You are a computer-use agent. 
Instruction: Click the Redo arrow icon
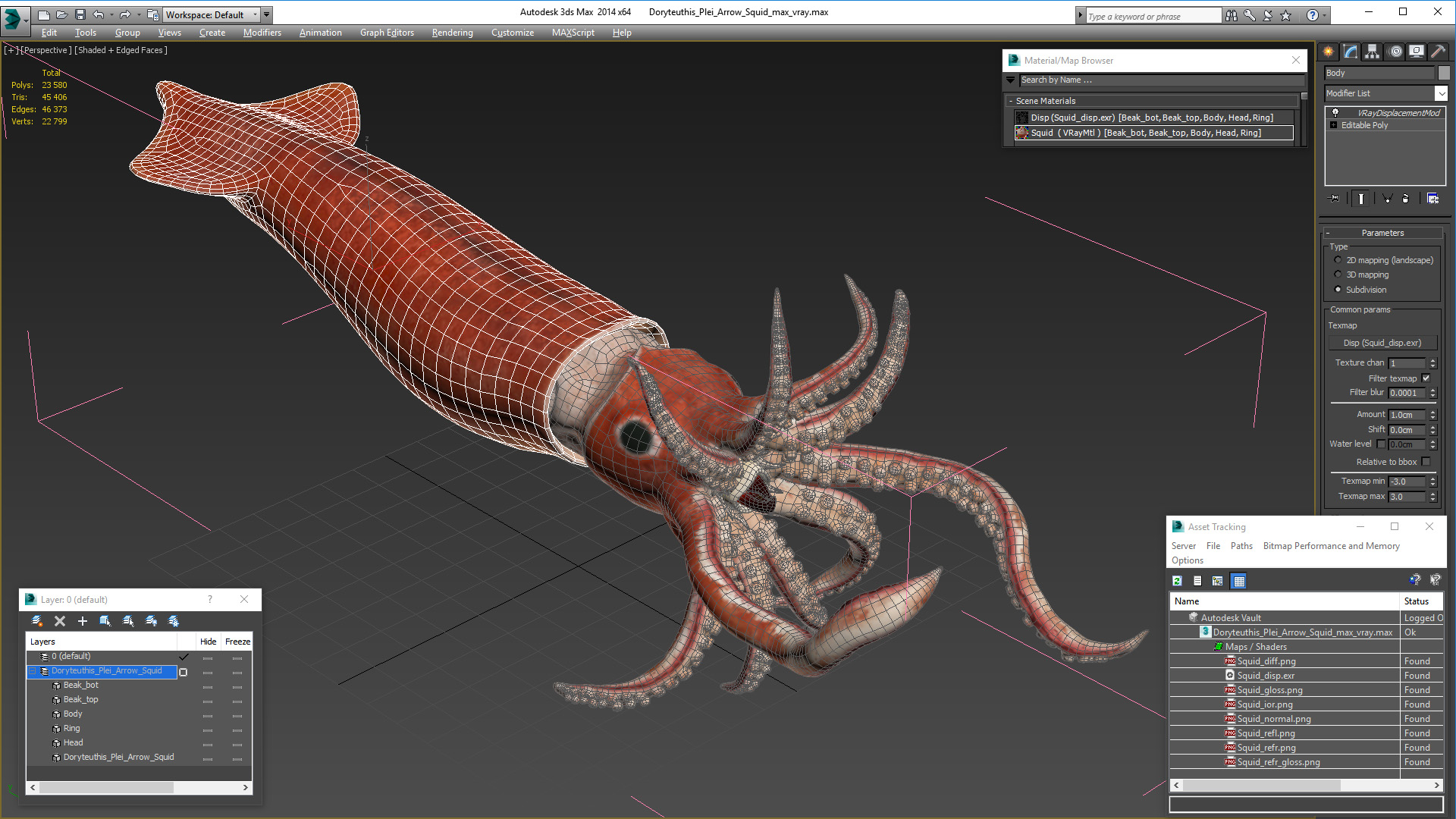[125, 14]
